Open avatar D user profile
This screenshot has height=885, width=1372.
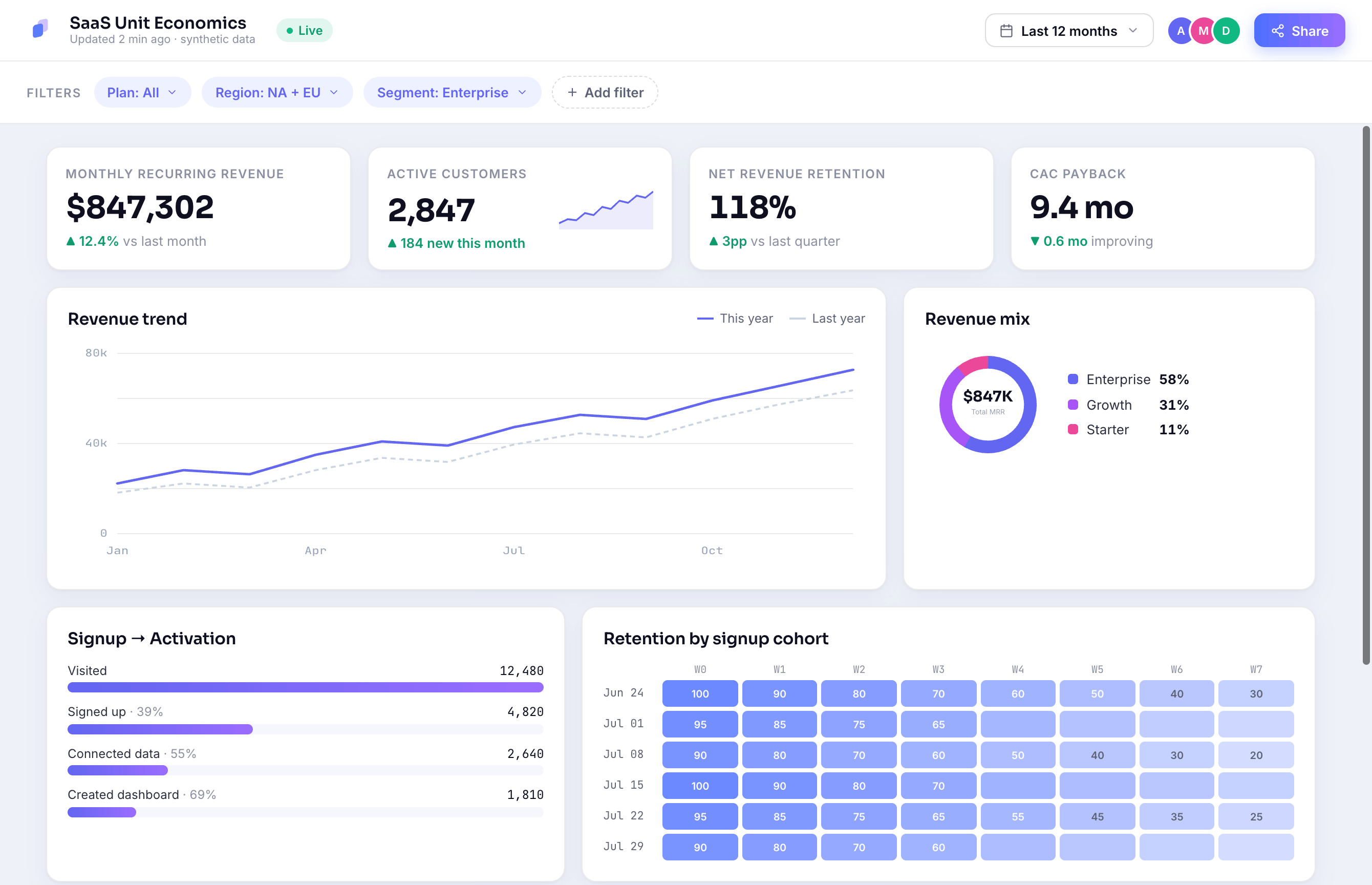[1226, 31]
